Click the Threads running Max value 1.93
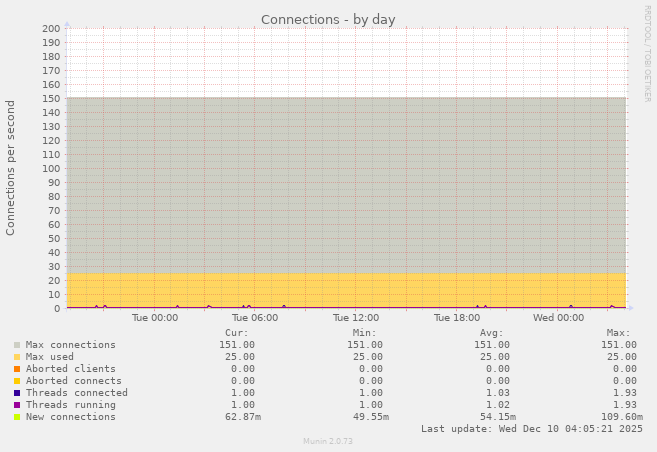Viewport: 657px width, 452px height. point(625,405)
